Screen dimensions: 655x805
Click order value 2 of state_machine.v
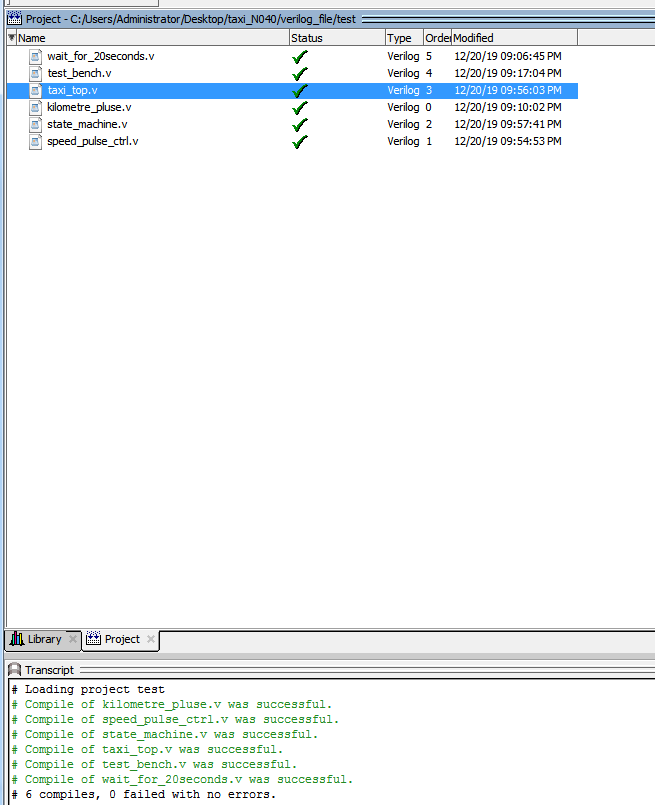(x=429, y=124)
